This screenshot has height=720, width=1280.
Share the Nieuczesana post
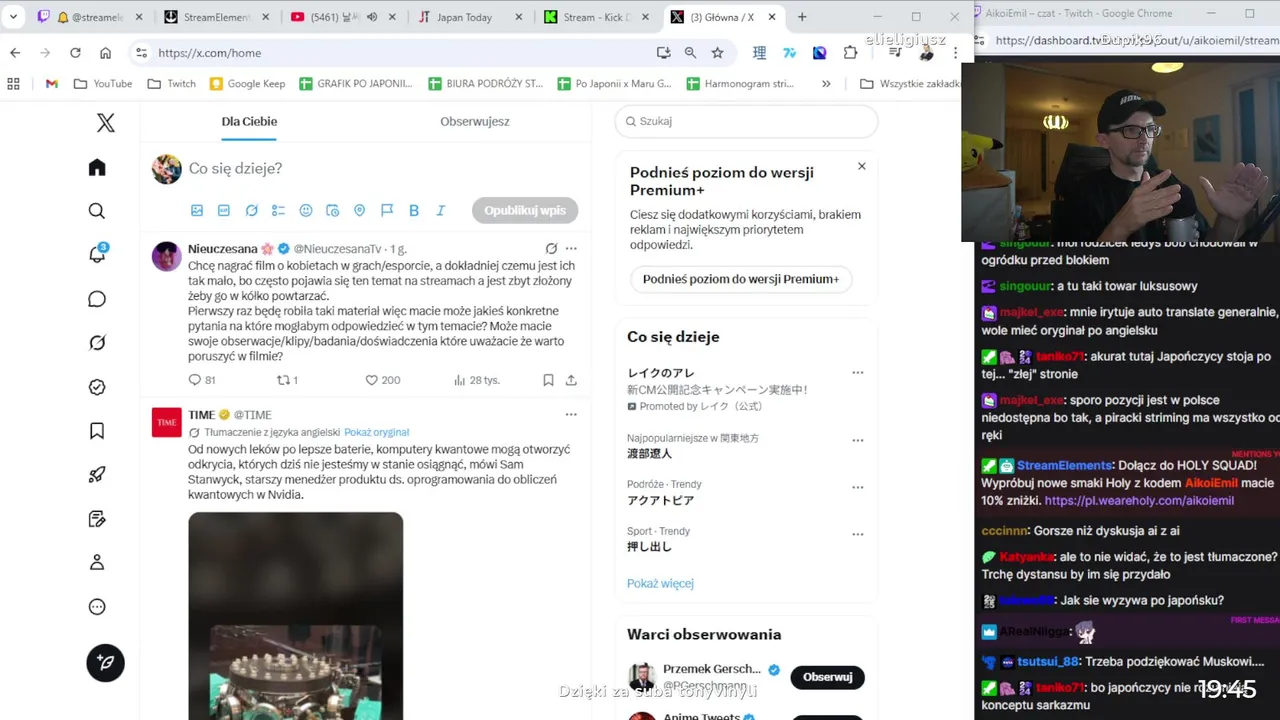(x=571, y=380)
